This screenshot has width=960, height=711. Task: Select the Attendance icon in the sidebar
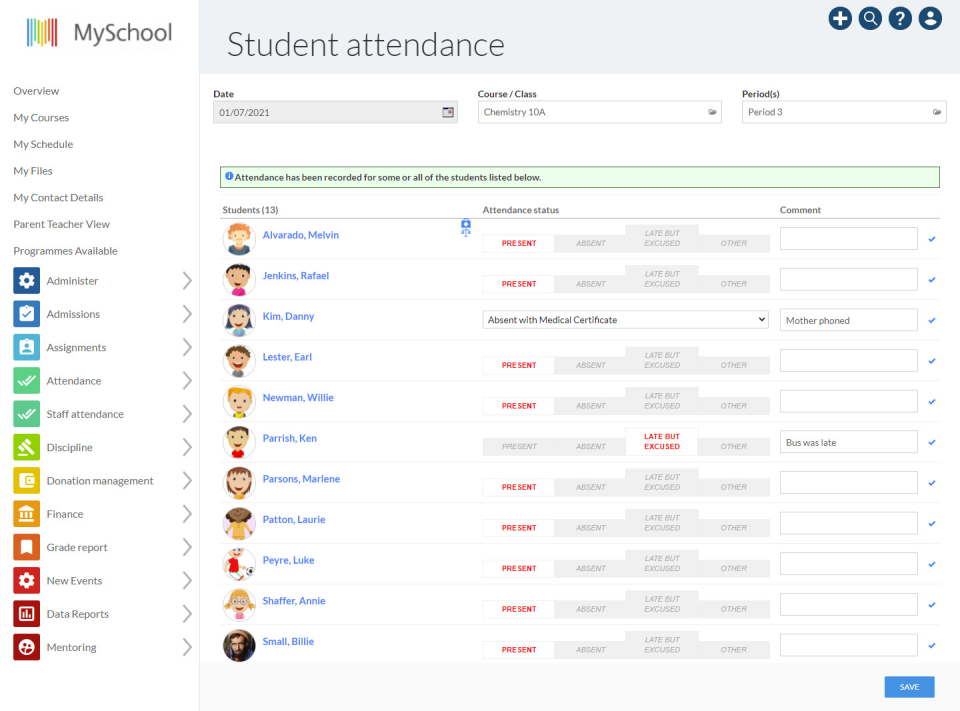pyautogui.click(x=27, y=380)
